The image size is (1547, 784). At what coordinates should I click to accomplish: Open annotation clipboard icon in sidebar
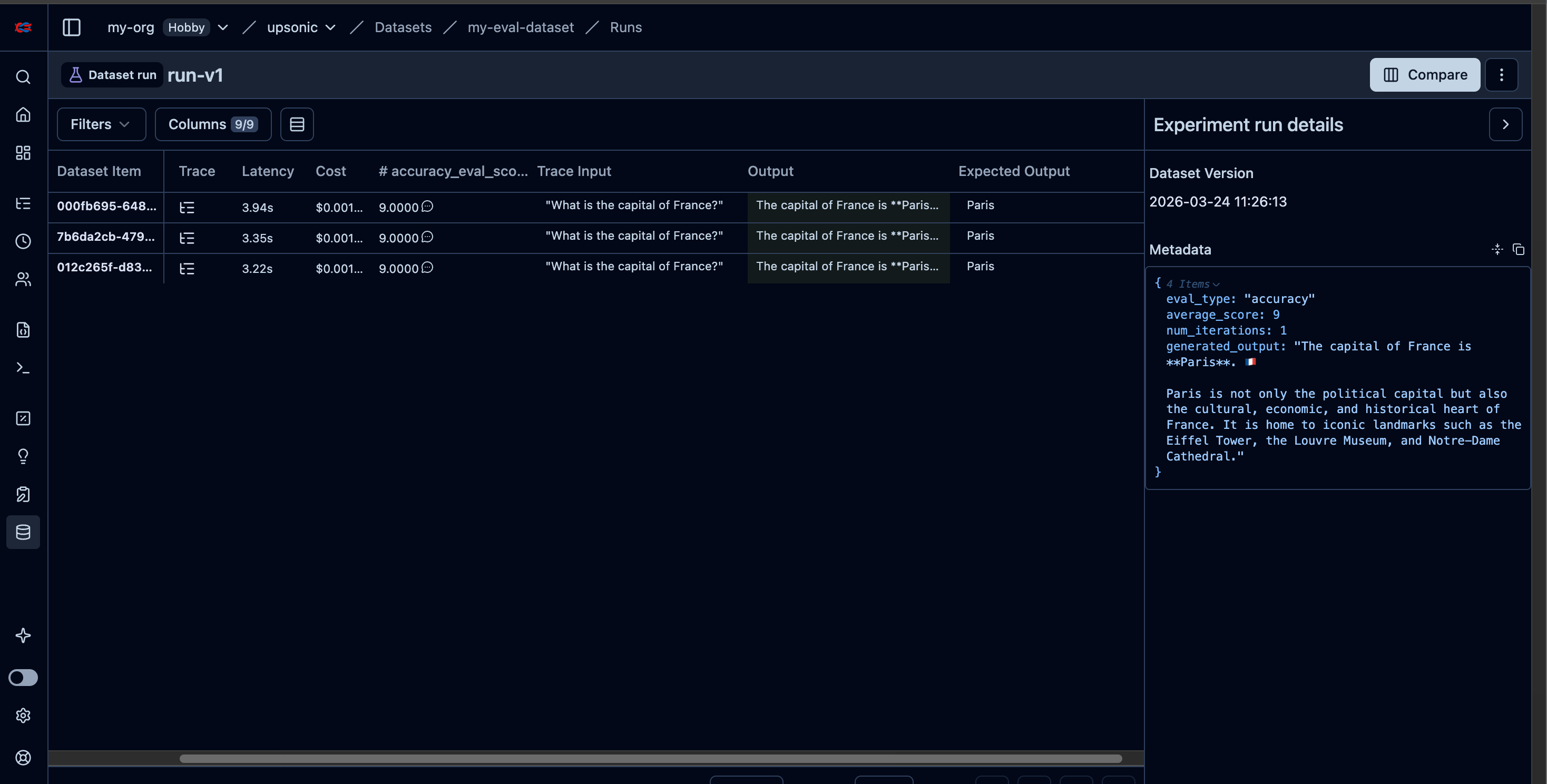(23, 494)
